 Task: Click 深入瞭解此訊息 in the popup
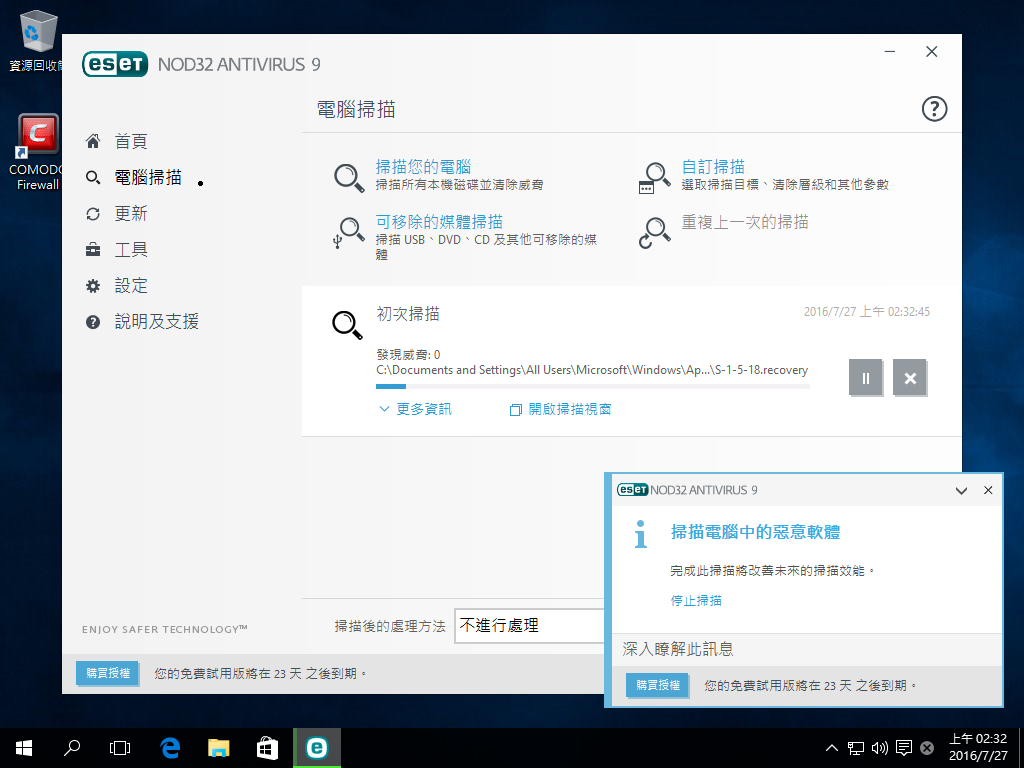(678, 649)
